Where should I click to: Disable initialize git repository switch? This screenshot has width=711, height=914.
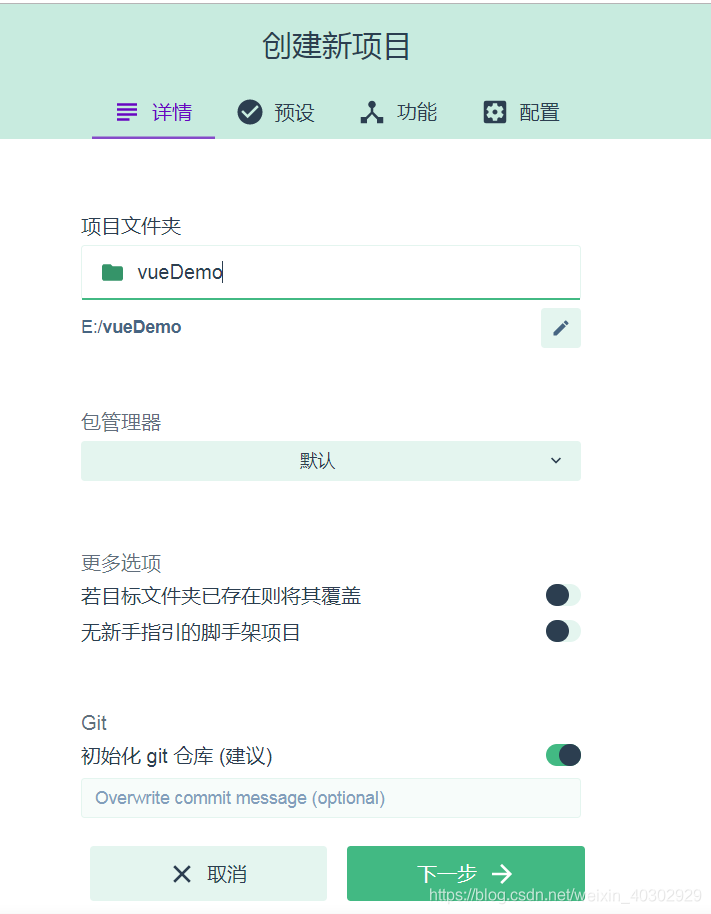(563, 755)
